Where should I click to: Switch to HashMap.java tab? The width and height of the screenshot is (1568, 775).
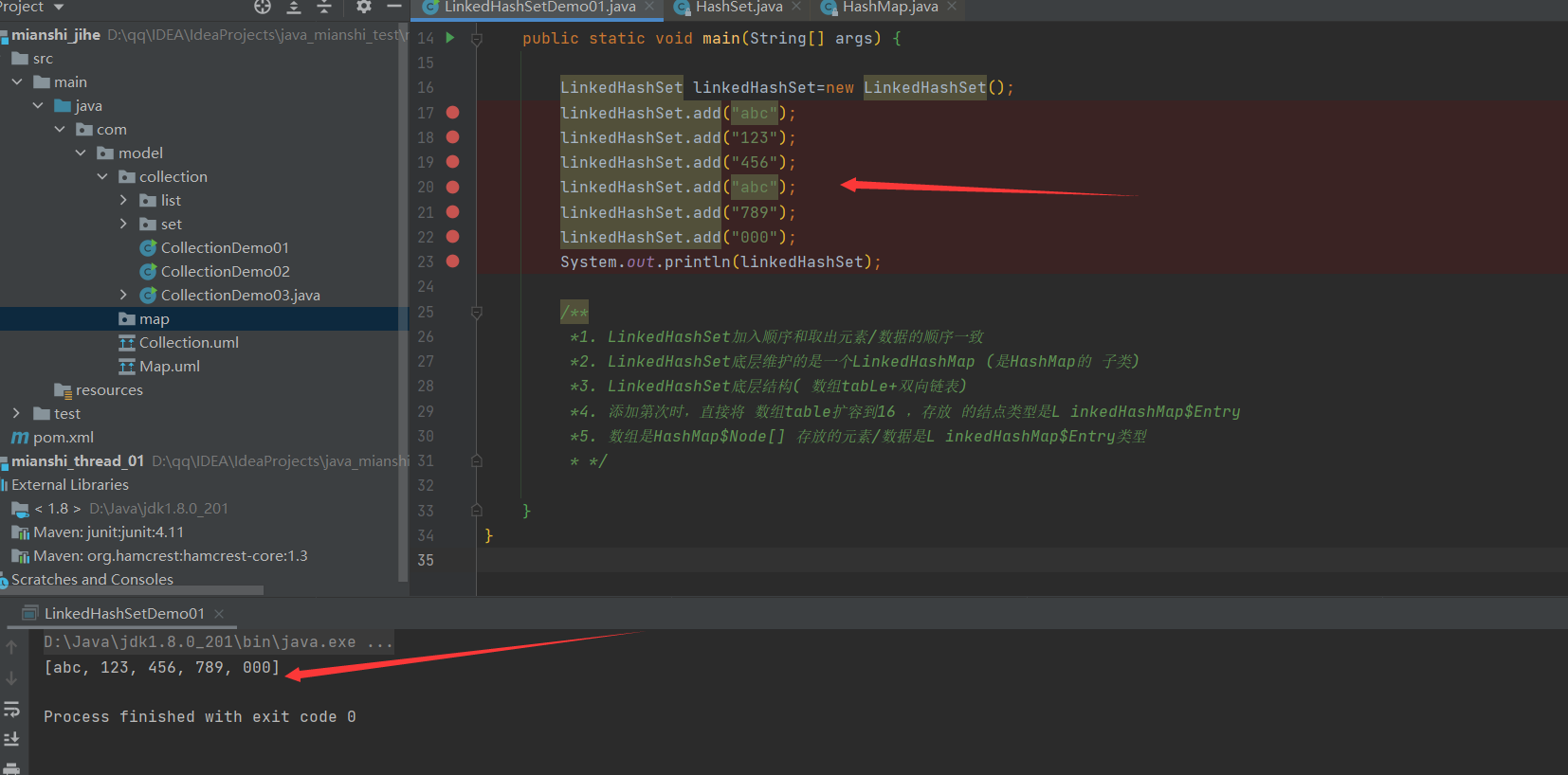(889, 7)
